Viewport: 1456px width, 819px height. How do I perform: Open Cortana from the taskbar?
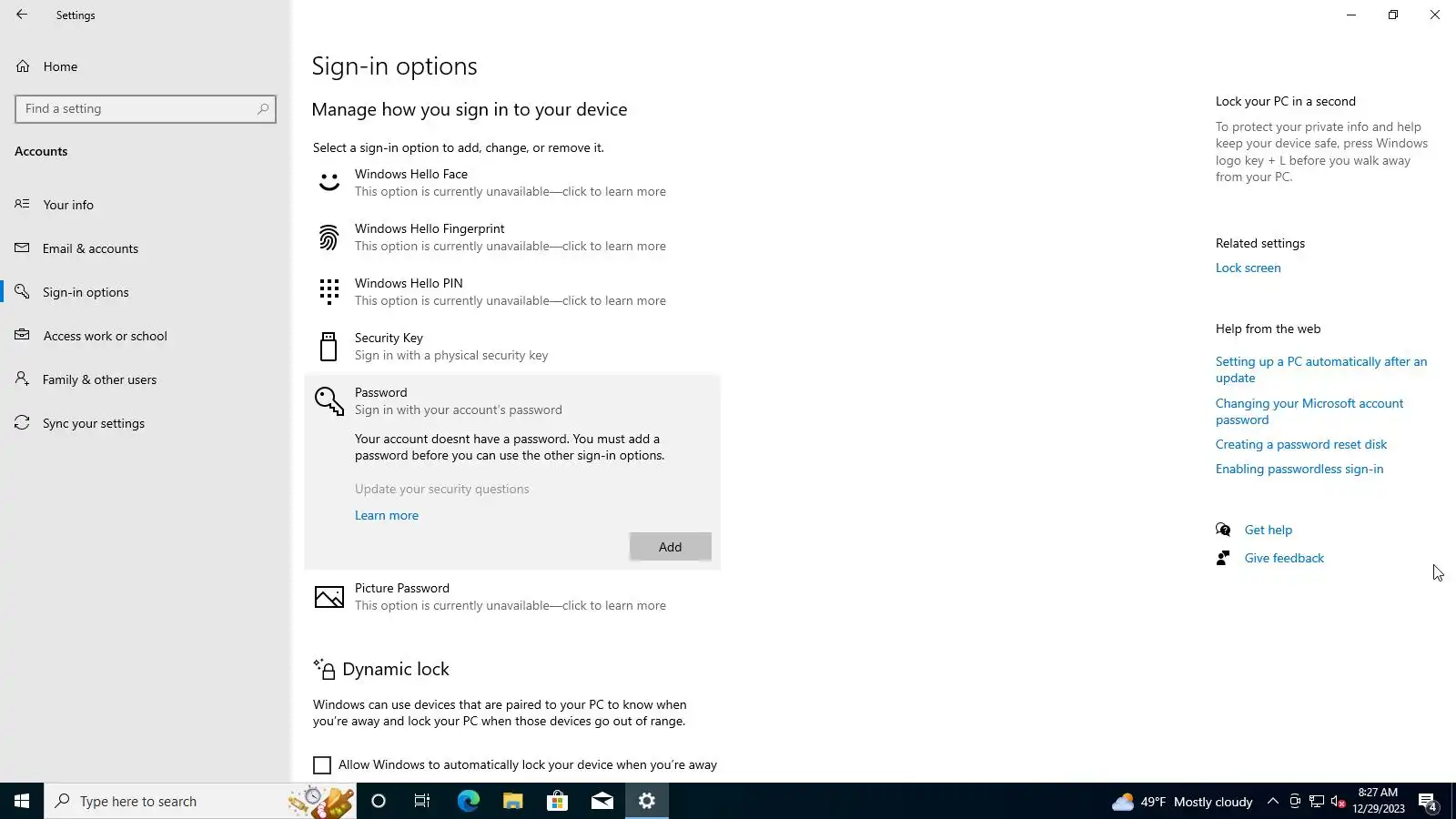[379, 801]
